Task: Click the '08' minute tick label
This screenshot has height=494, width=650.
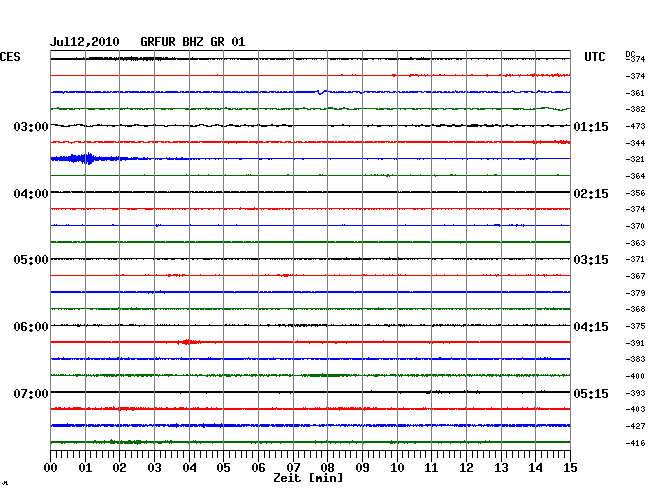Action: (327, 468)
